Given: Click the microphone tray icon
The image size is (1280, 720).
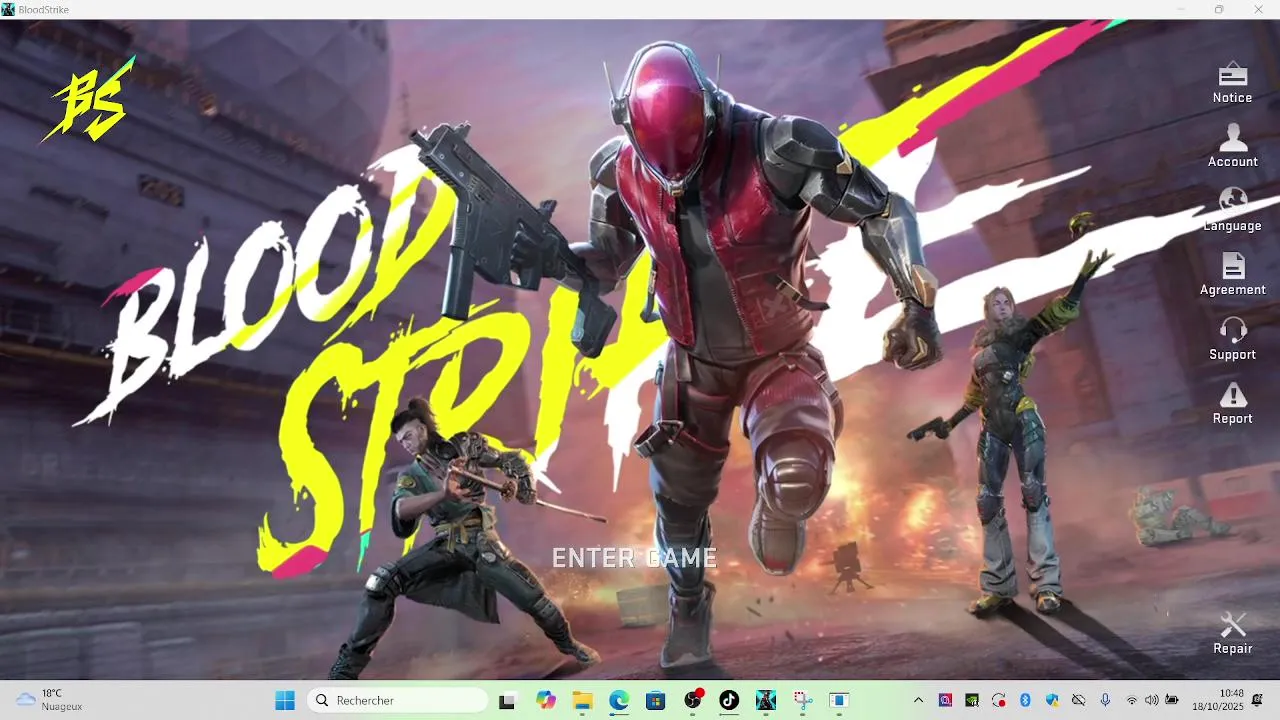Looking at the screenshot, I should [x=1105, y=700].
